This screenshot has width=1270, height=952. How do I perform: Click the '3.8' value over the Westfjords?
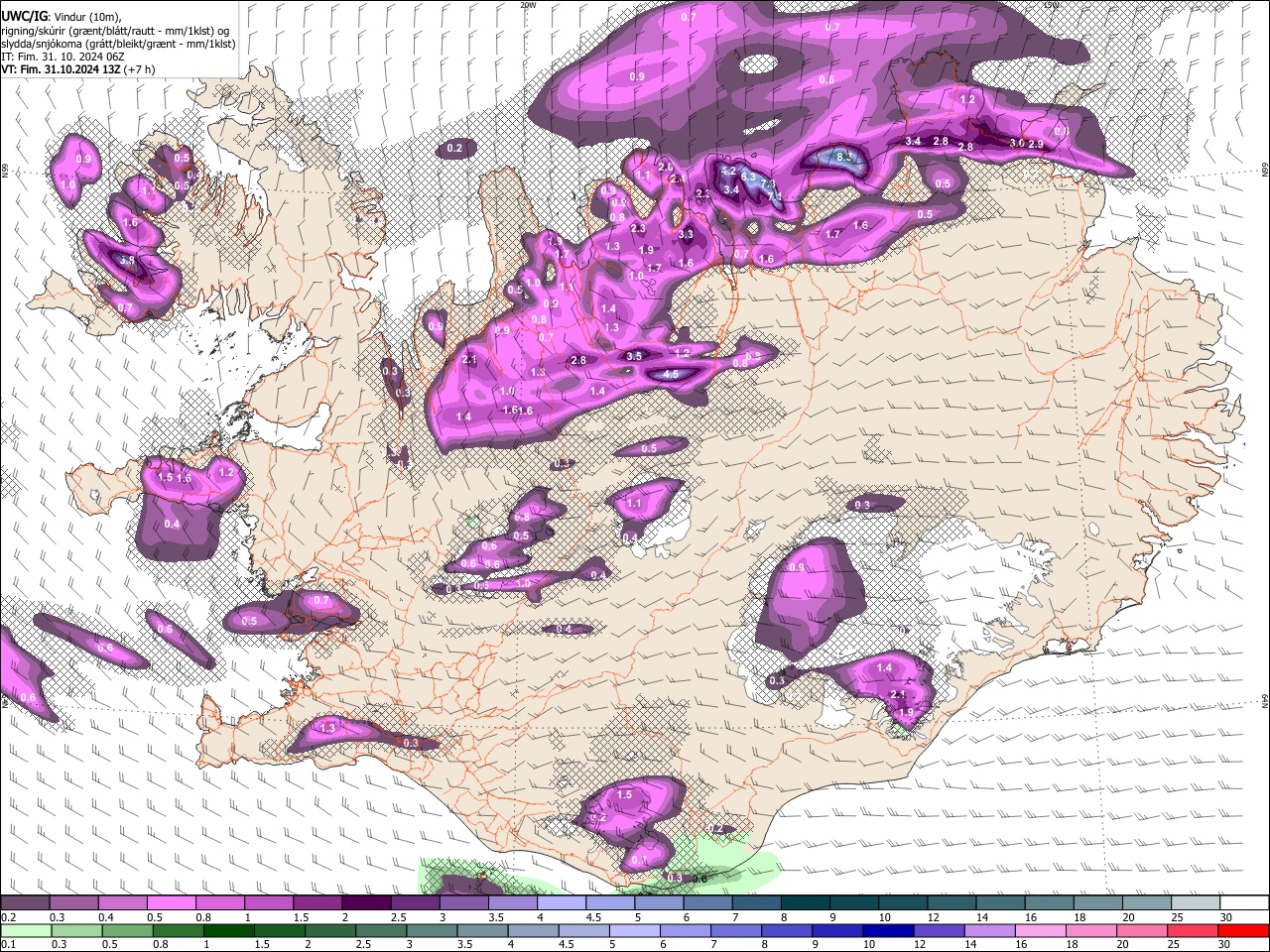(127, 261)
